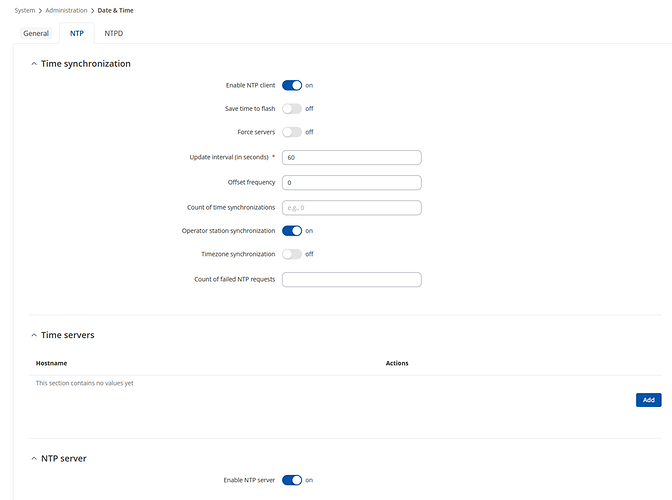Focus the Offset frequency field

click(351, 183)
